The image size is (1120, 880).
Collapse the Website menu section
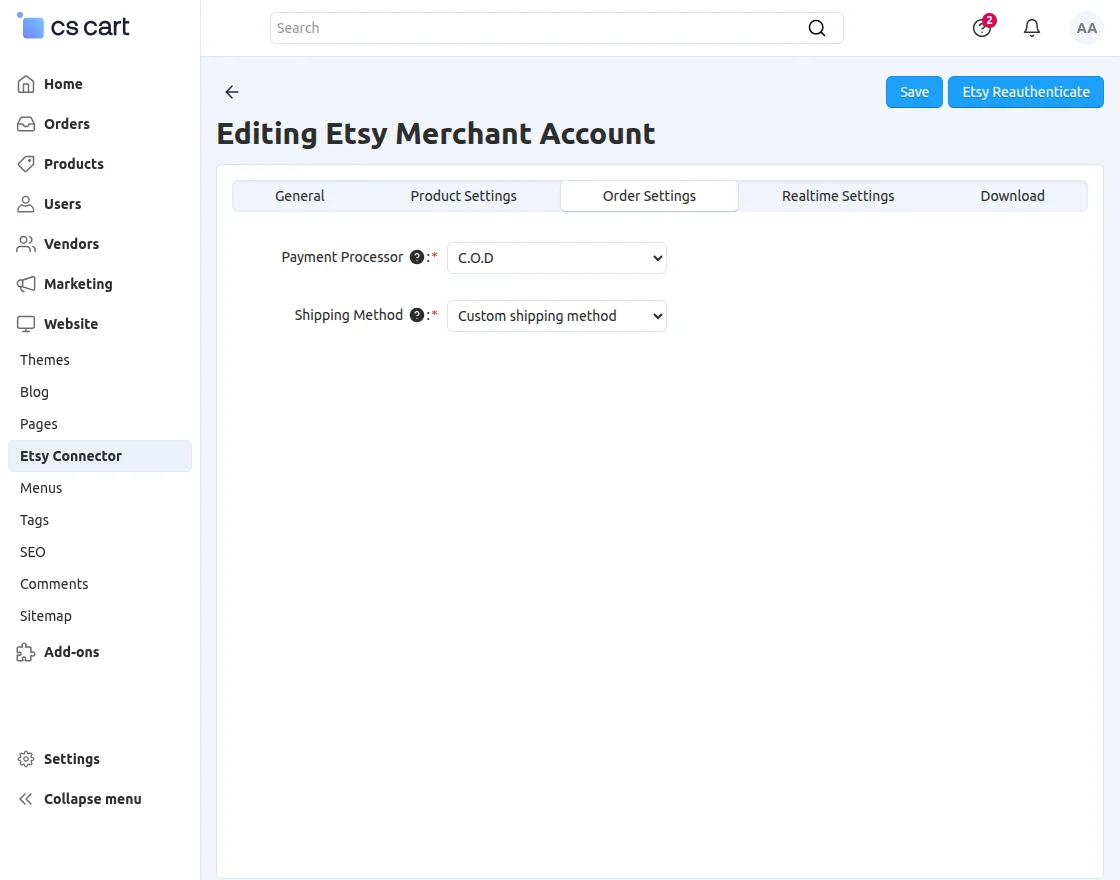(x=71, y=324)
